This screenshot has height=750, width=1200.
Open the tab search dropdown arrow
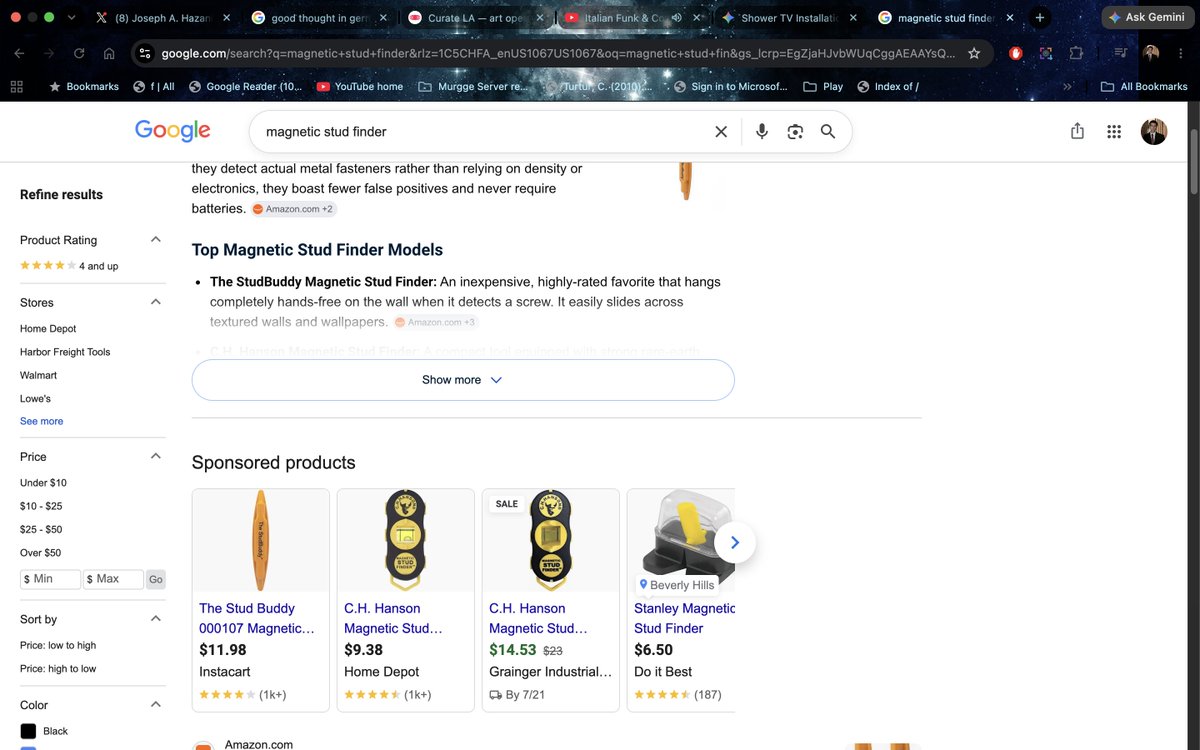(x=71, y=18)
